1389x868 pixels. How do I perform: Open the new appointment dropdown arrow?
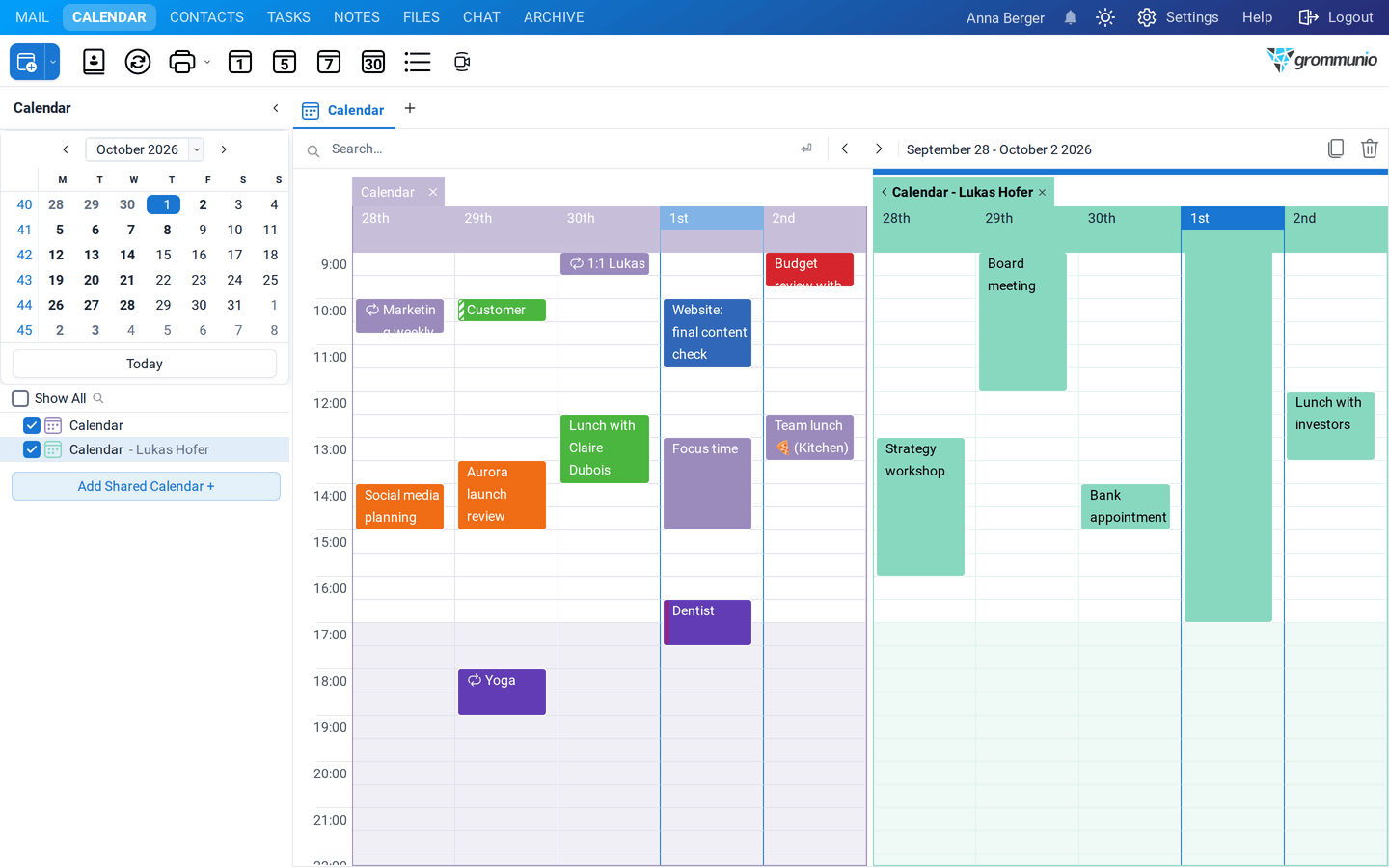53,63
